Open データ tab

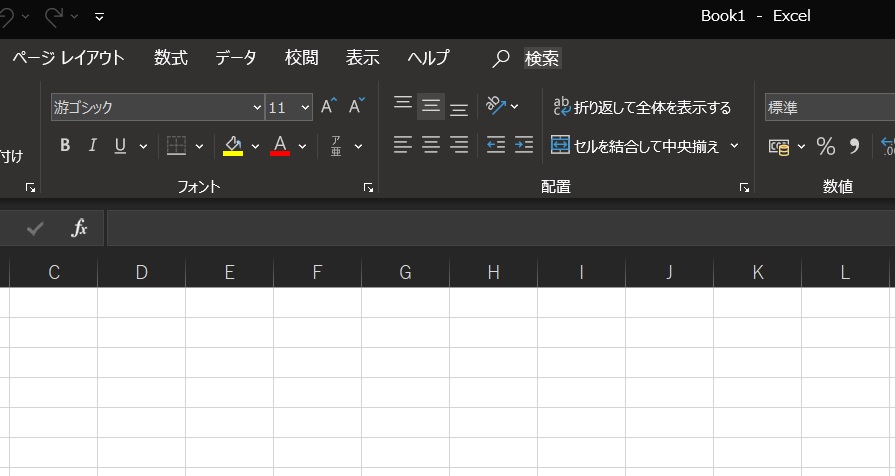(x=236, y=58)
